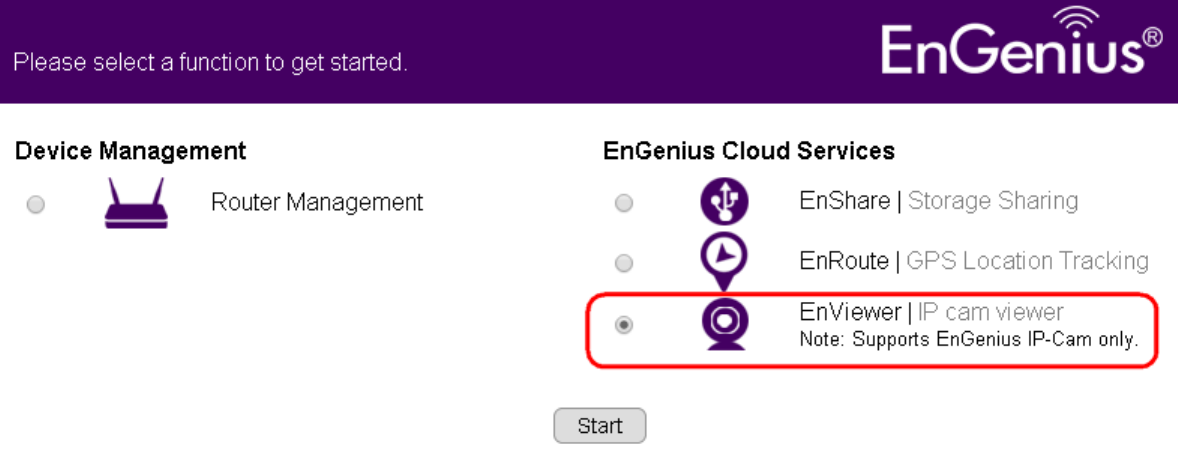Click the Device Management heading

pyautogui.click(x=130, y=151)
